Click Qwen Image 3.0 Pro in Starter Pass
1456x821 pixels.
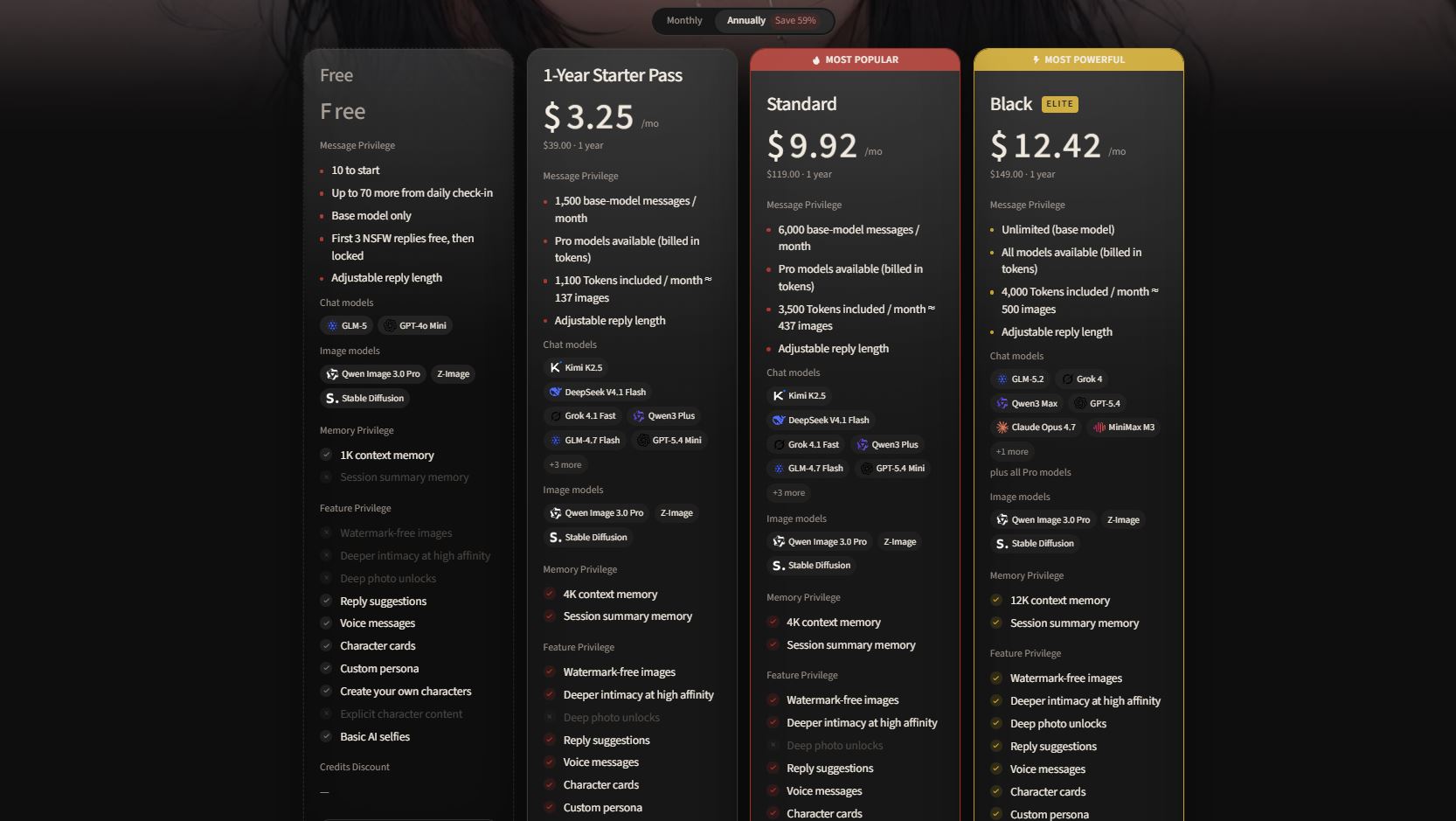pos(597,513)
